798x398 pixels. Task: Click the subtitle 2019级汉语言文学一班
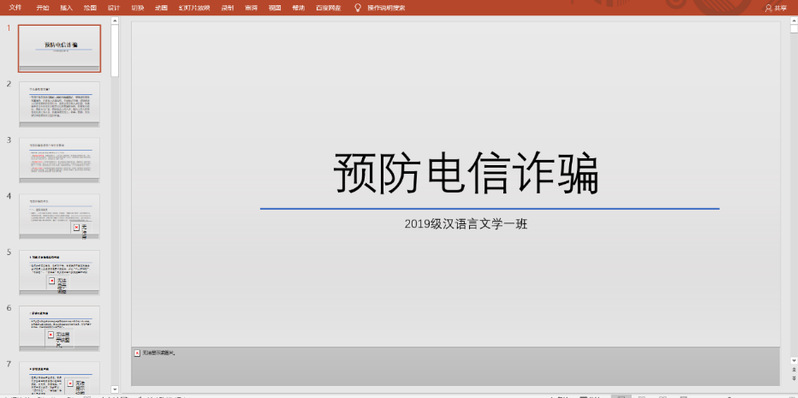point(466,224)
